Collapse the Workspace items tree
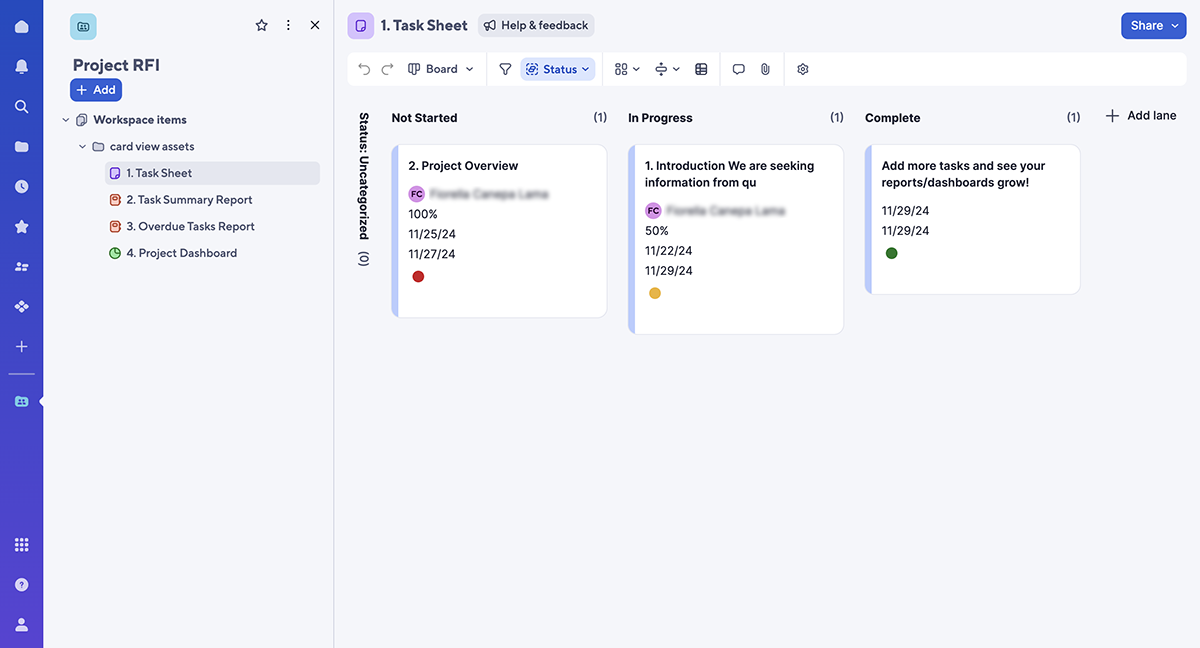1200x648 pixels. (66, 120)
